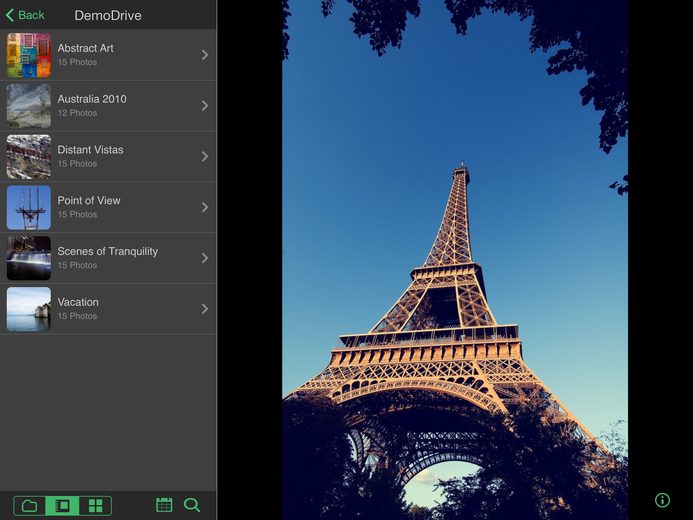This screenshot has width=693, height=520.
Task: Expand Point of View album chevron
Action: [205, 207]
